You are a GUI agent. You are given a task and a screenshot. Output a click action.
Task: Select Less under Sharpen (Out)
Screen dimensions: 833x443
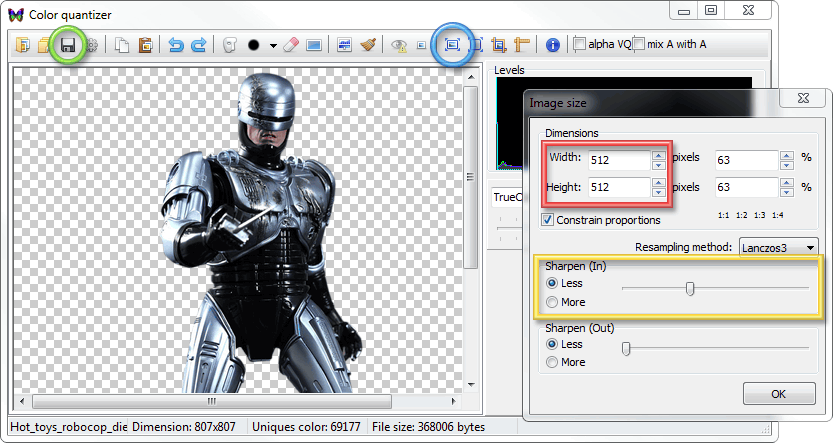(x=552, y=344)
